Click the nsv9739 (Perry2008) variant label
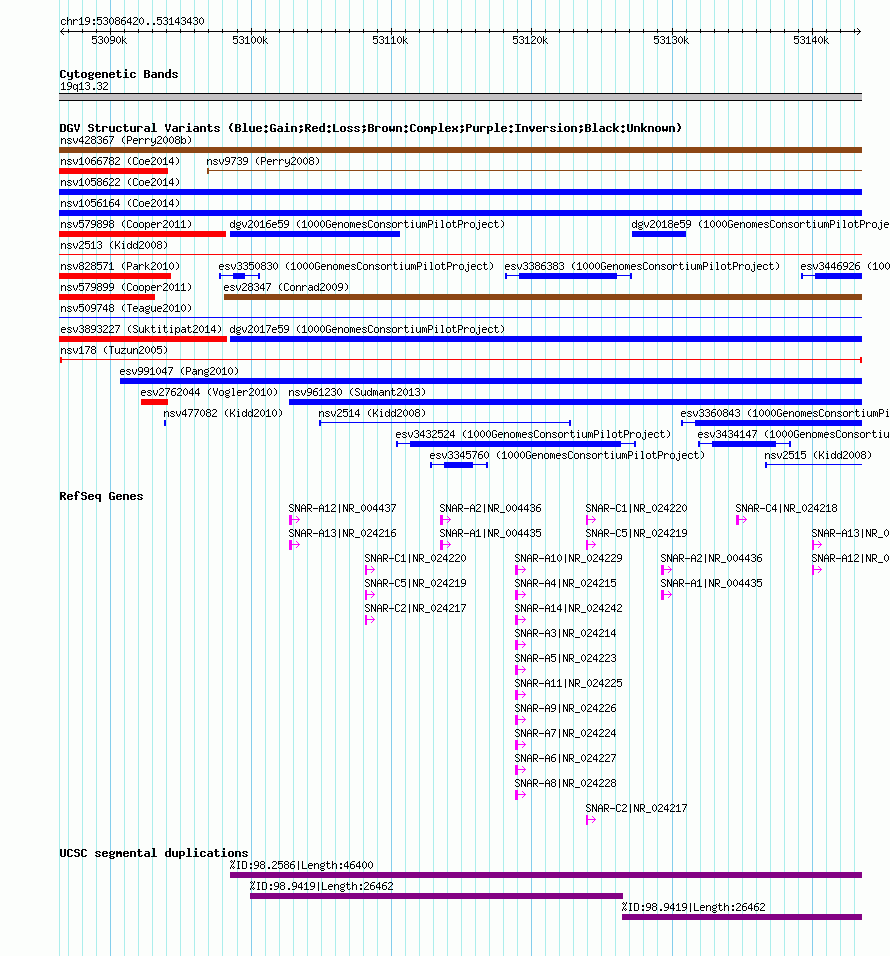 (263, 161)
